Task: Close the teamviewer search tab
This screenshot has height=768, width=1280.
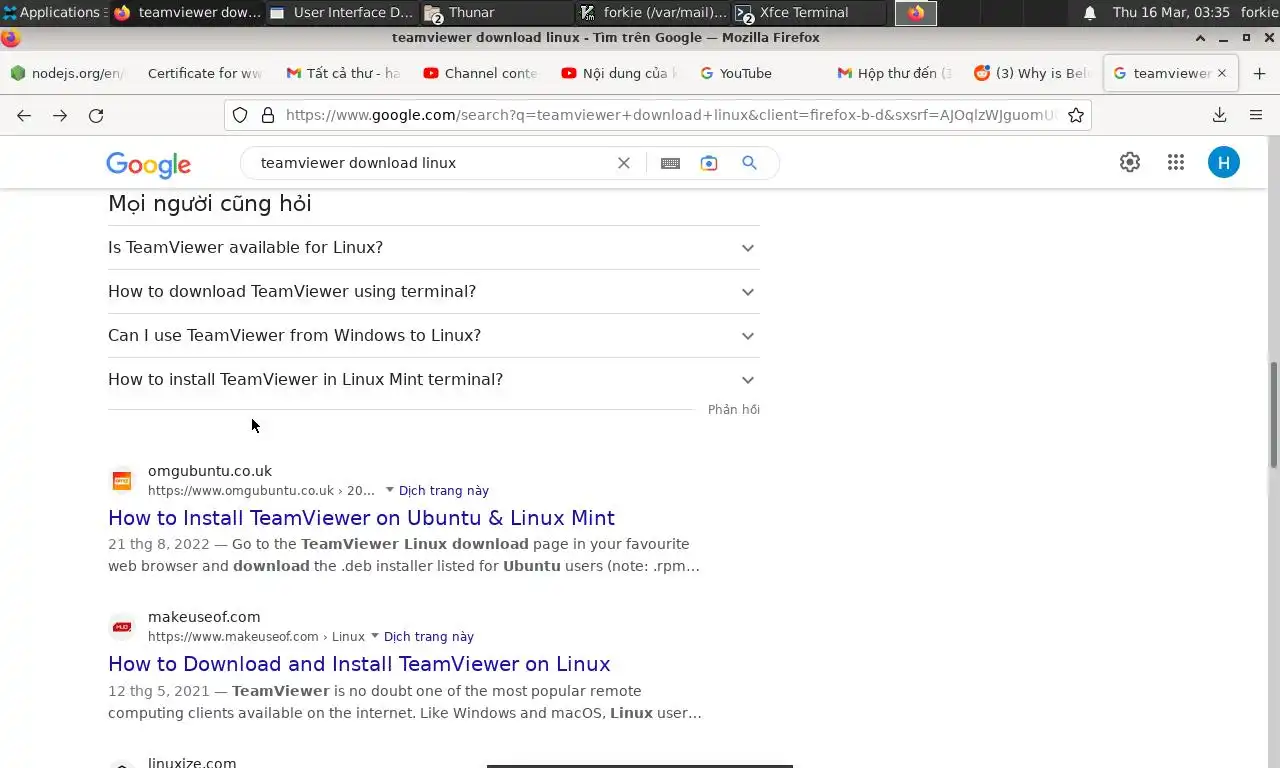Action: 1222,73
